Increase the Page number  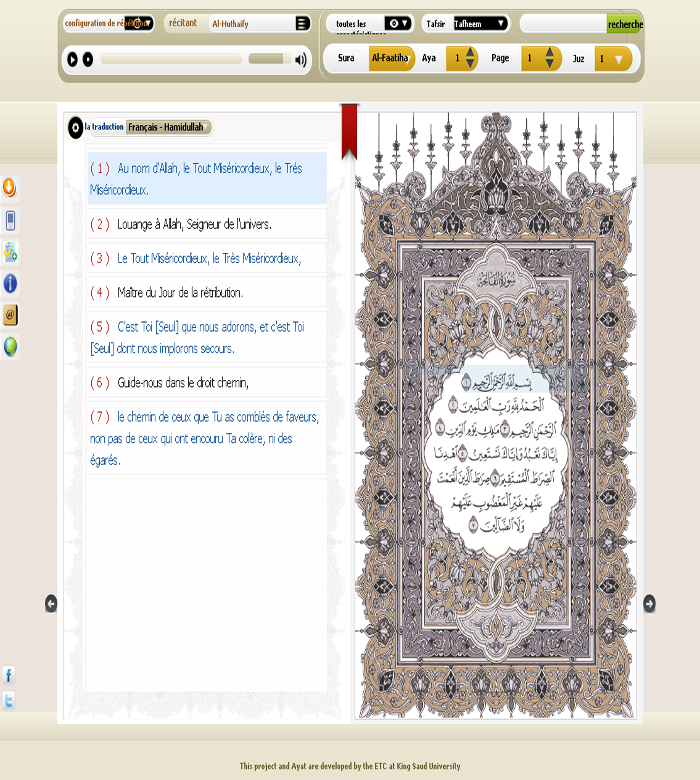[549, 52]
